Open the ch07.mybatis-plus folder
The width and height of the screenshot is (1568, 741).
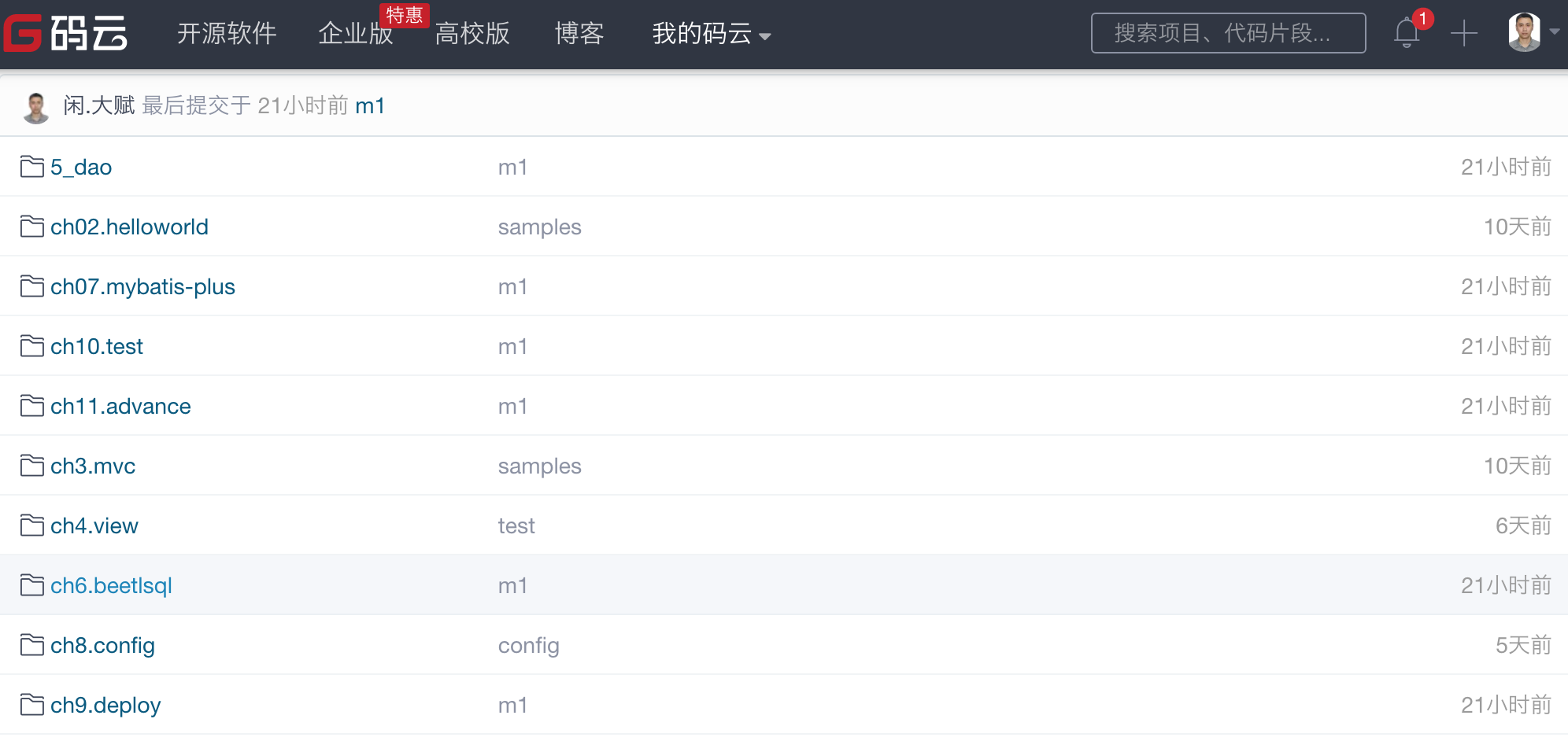(142, 286)
